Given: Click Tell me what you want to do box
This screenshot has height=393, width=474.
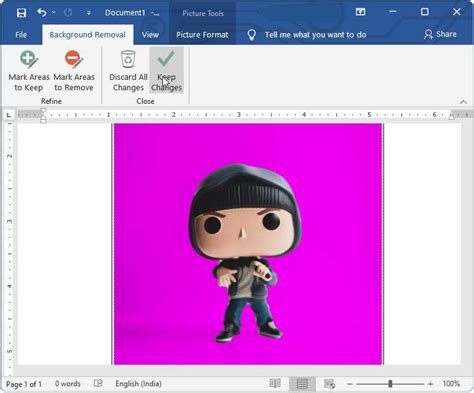Looking at the screenshot, I should (315, 35).
